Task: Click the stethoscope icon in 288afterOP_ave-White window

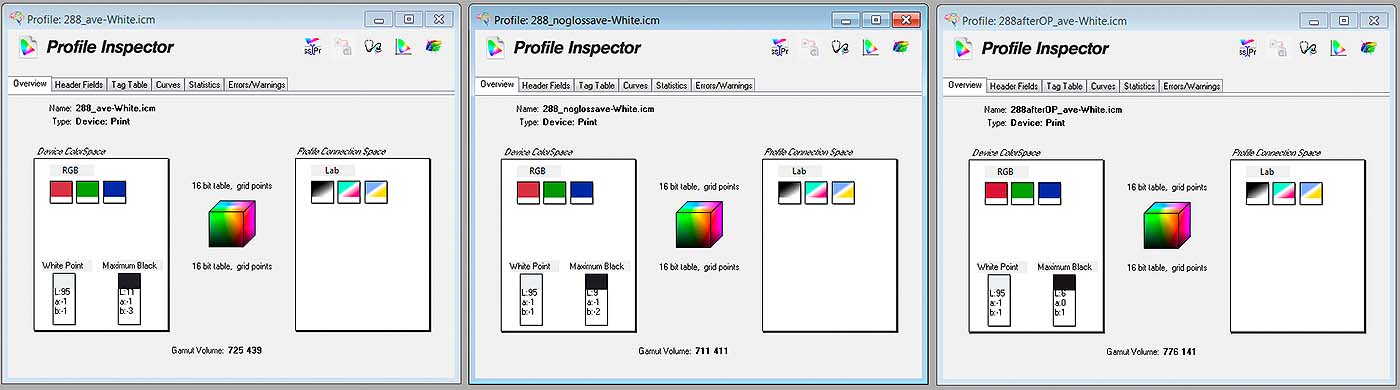Action: [1307, 48]
